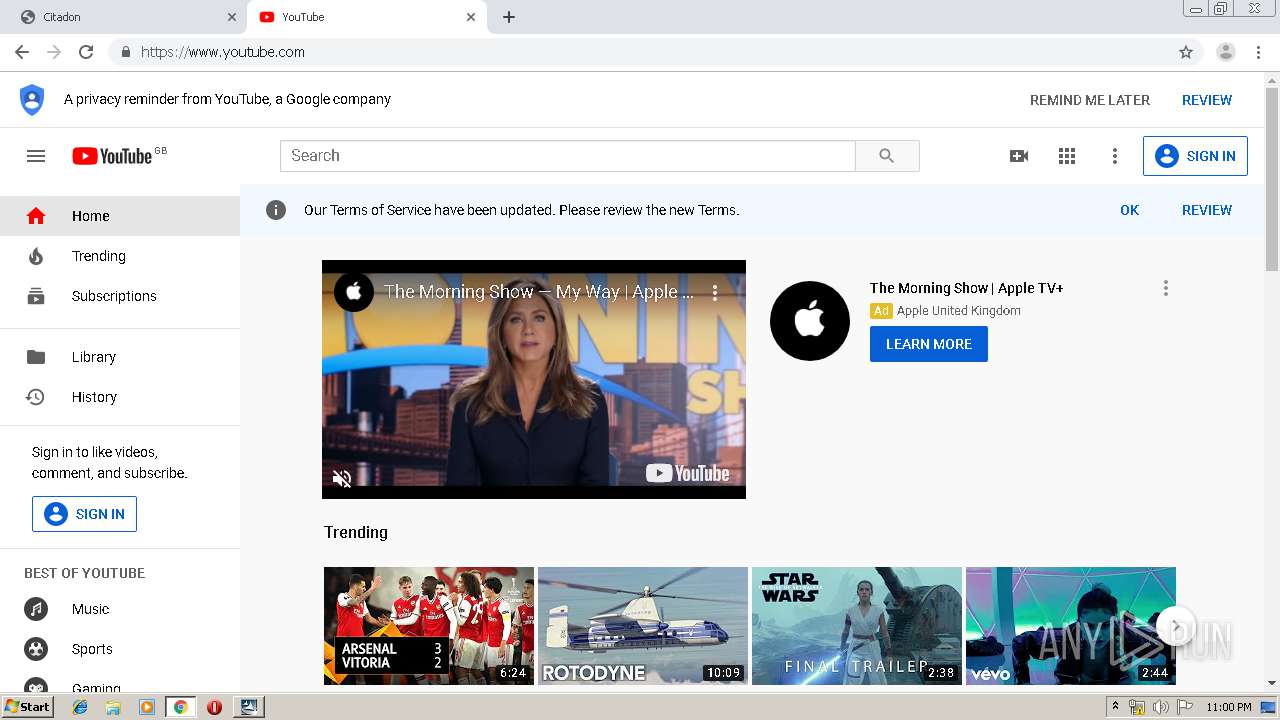The image size is (1280, 720).
Task: Bookmark this page with the star icon
Action: (x=1186, y=52)
